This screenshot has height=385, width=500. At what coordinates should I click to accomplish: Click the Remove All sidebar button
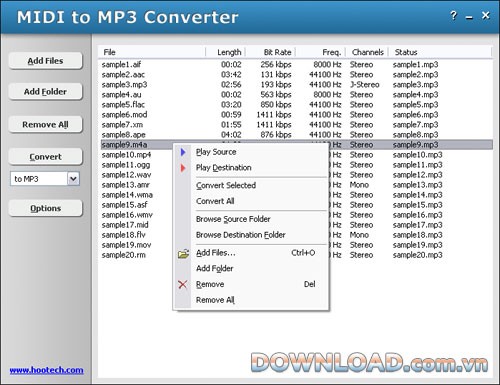tap(45, 124)
